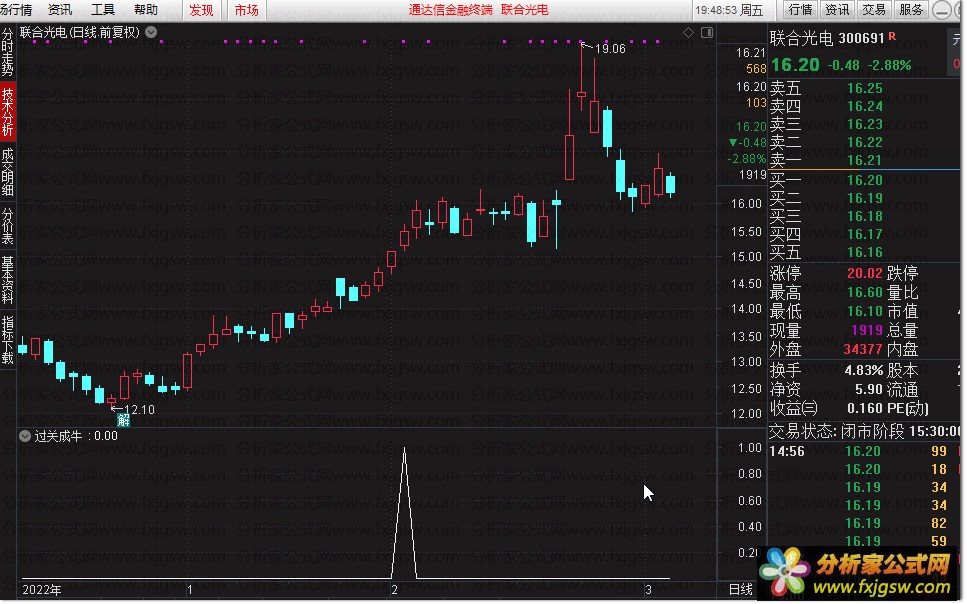This screenshot has width=967, height=604.
Task: Select the 技术分析 sidebar tab
Action: coord(7,112)
